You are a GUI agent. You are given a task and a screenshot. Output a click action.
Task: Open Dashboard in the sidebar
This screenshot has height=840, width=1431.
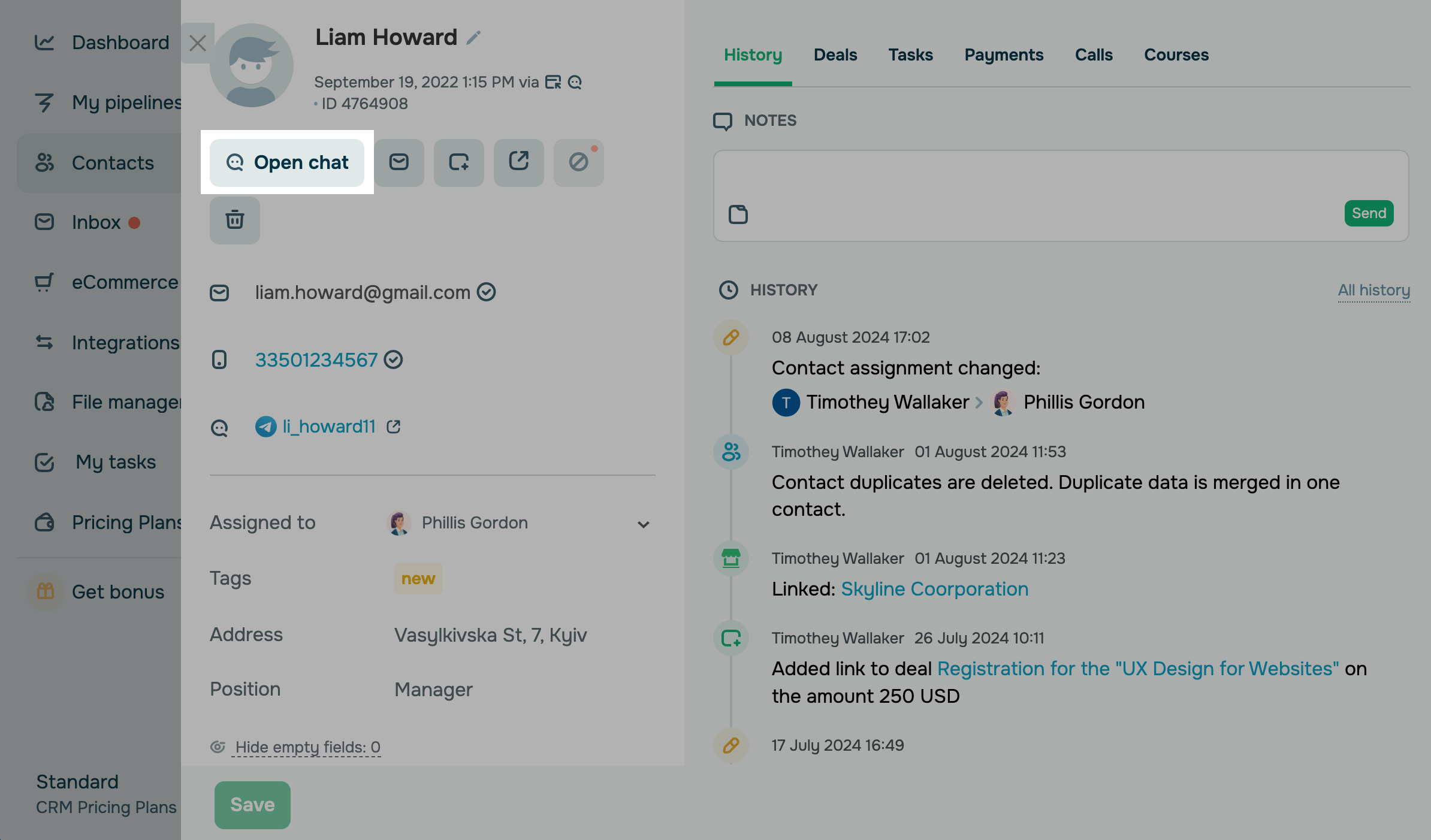pyautogui.click(x=120, y=43)
